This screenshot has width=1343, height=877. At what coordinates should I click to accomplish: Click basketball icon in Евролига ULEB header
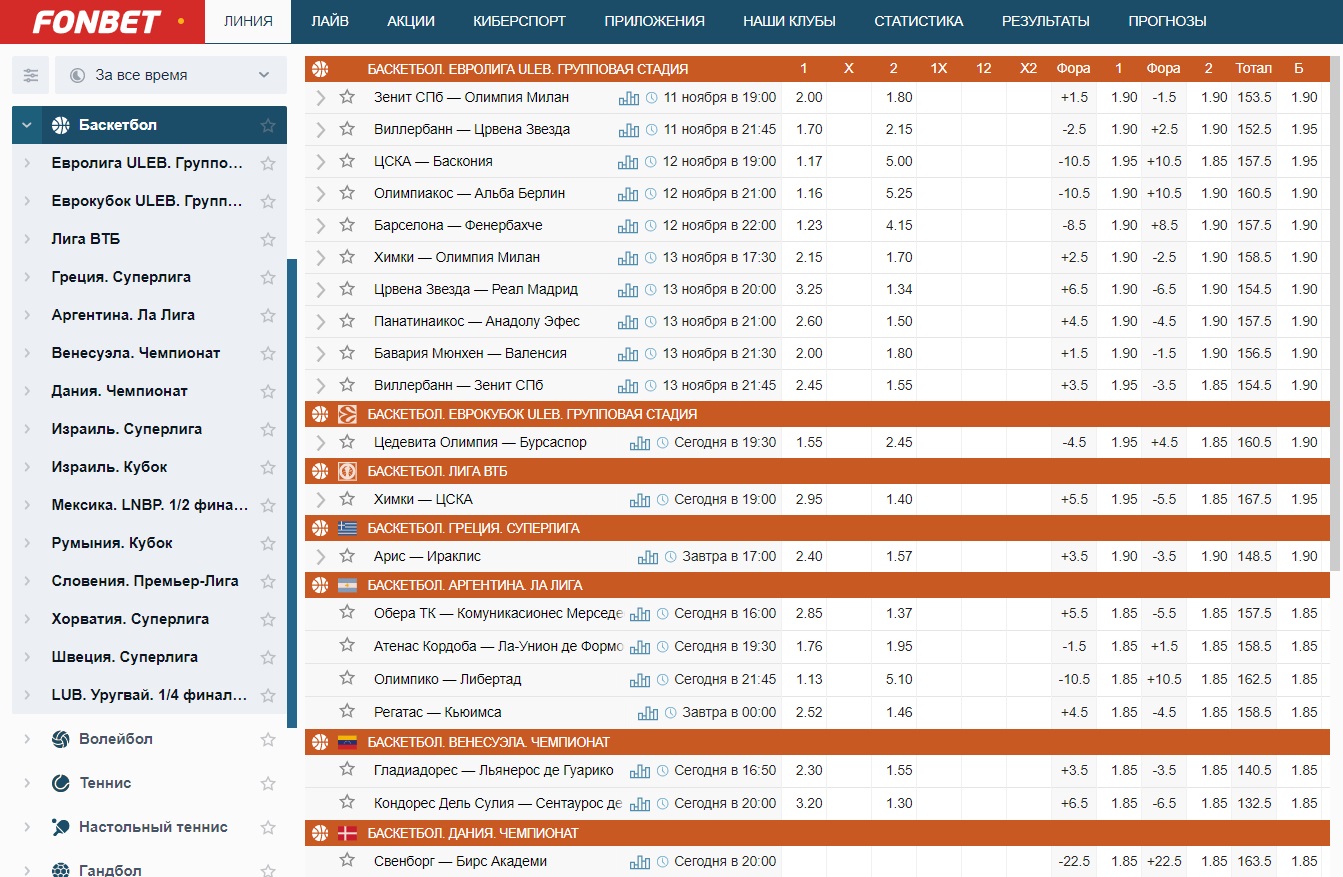point(320,69)
